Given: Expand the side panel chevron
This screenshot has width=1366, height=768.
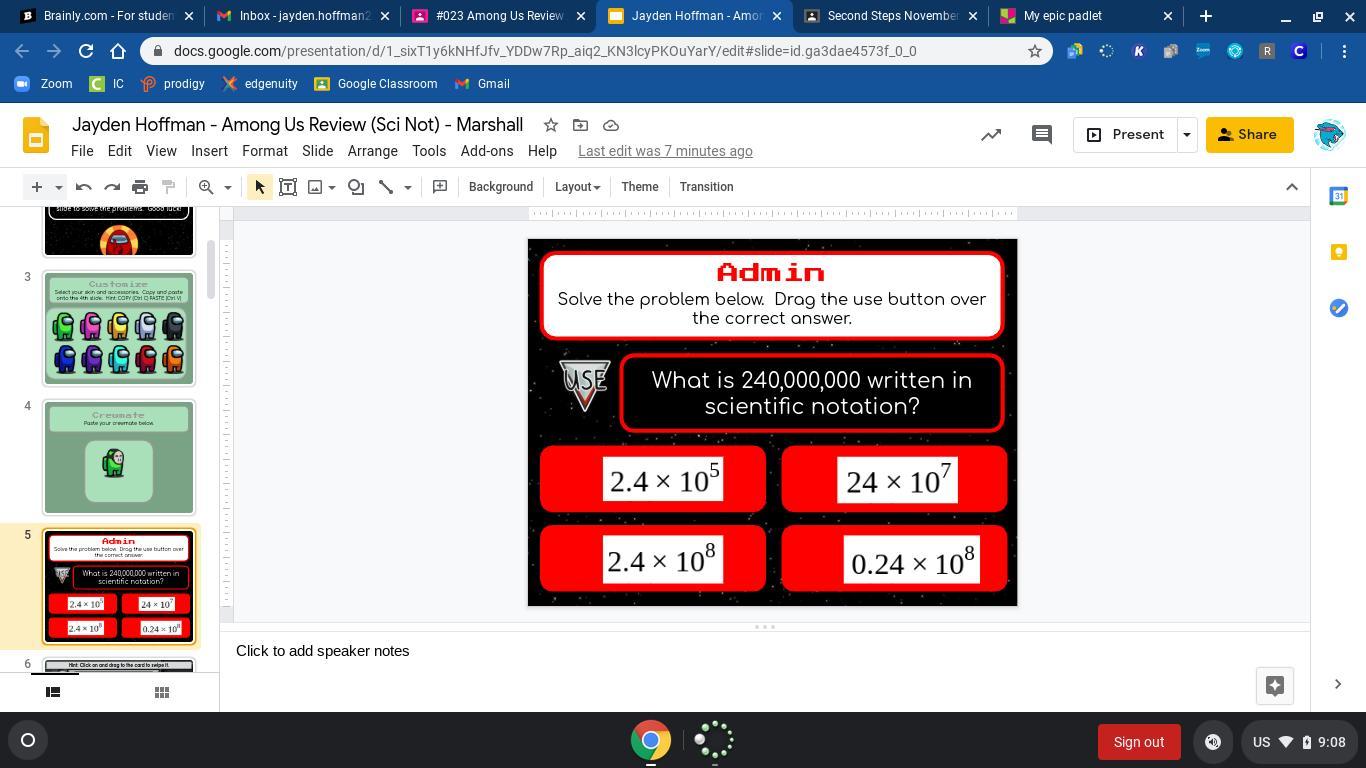Looking at the screenshot, I should click(x=1338, y=684).
